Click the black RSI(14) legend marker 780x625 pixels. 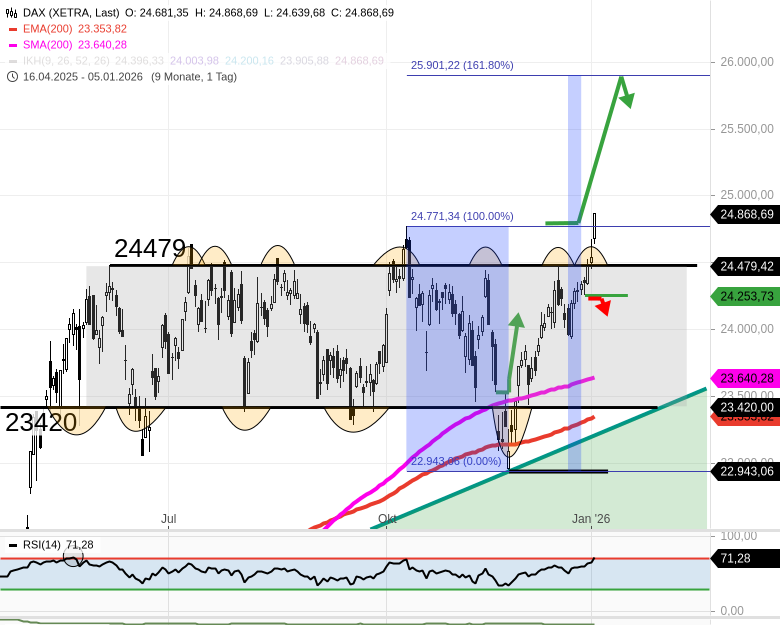click(13, 545)
